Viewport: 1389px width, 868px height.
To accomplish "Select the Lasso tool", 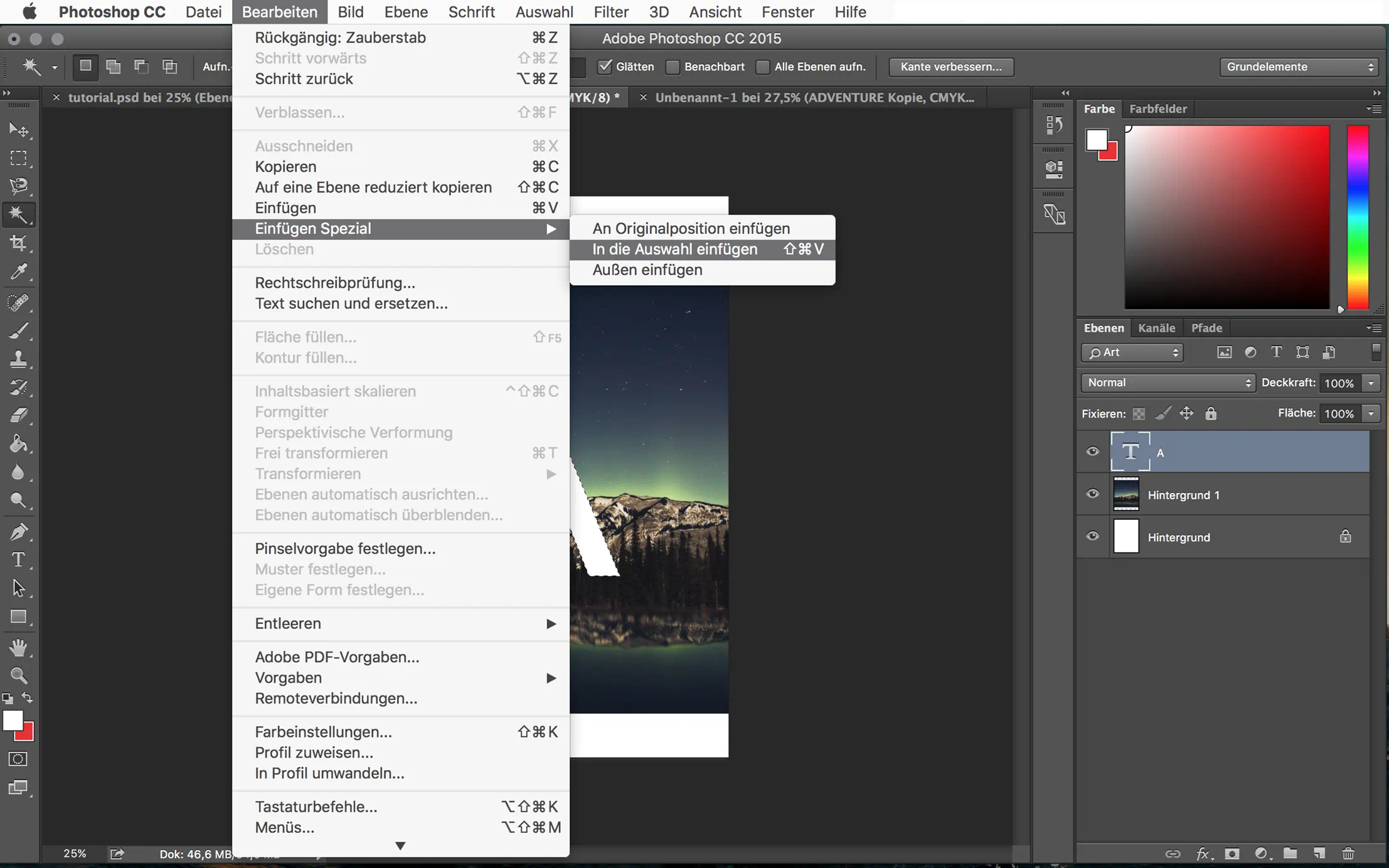I will tap(18, 186).
